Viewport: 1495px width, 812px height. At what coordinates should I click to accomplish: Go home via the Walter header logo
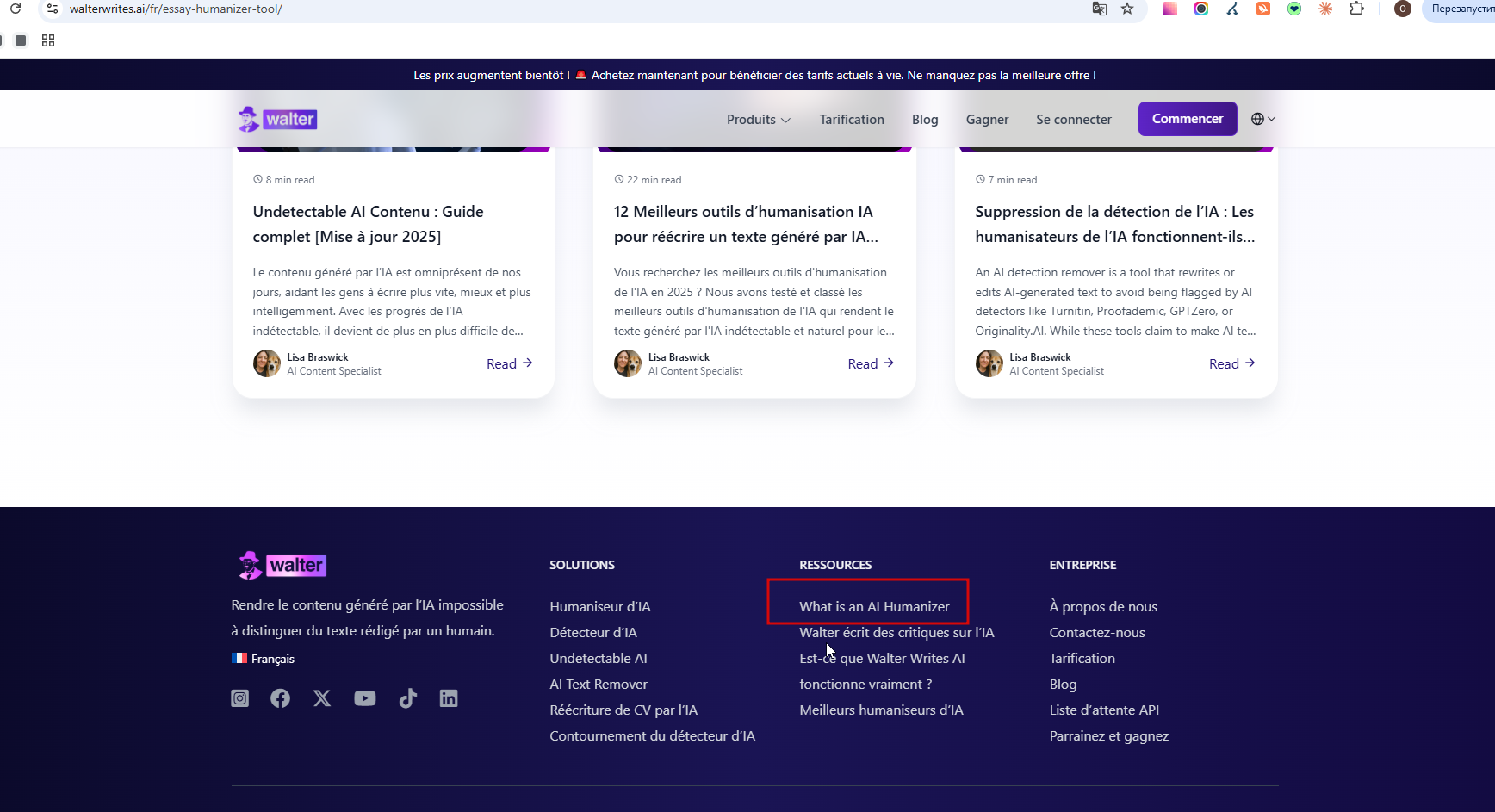[277, 119]
